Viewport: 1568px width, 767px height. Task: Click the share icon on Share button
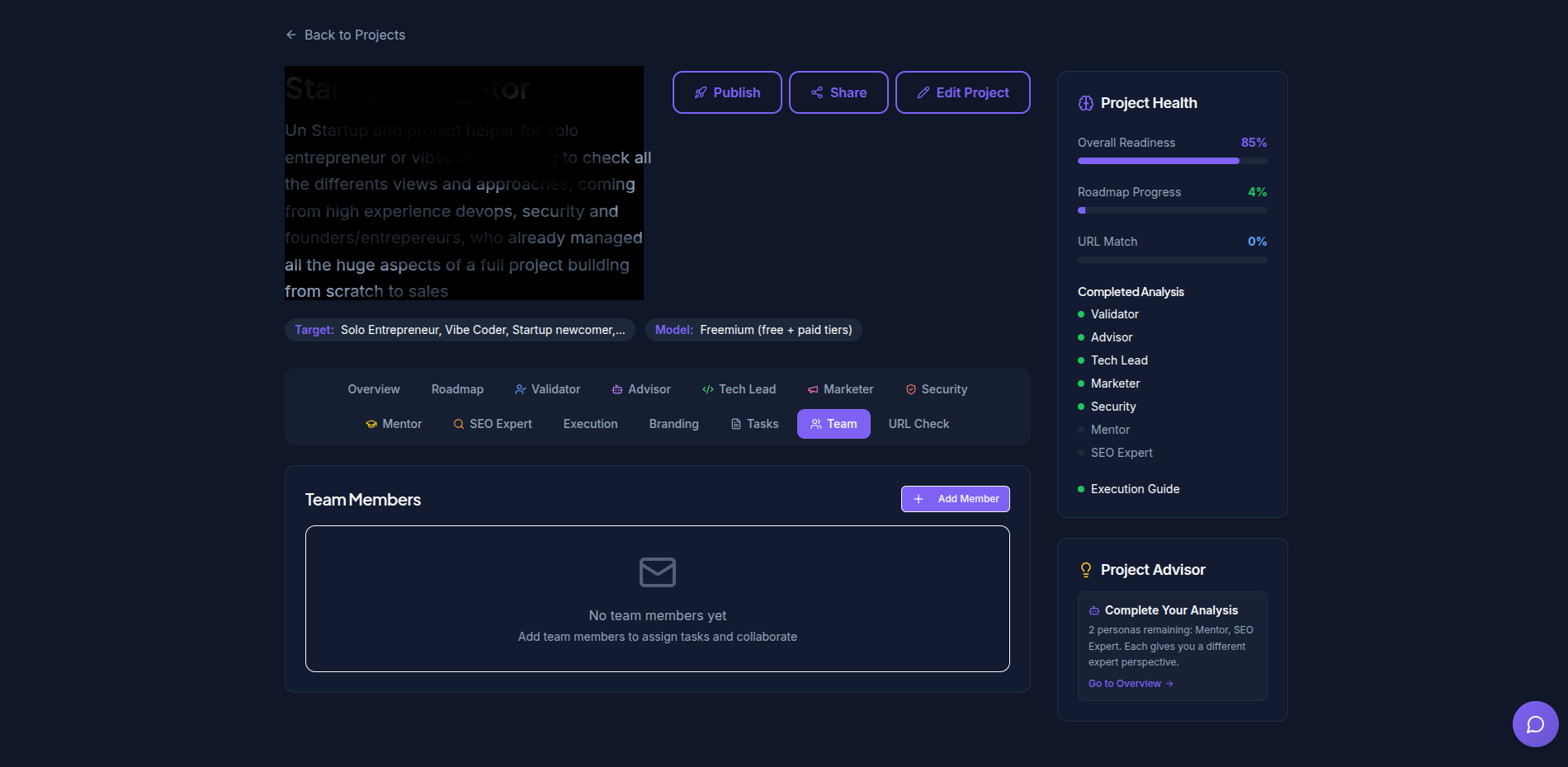tap(817, 92)
